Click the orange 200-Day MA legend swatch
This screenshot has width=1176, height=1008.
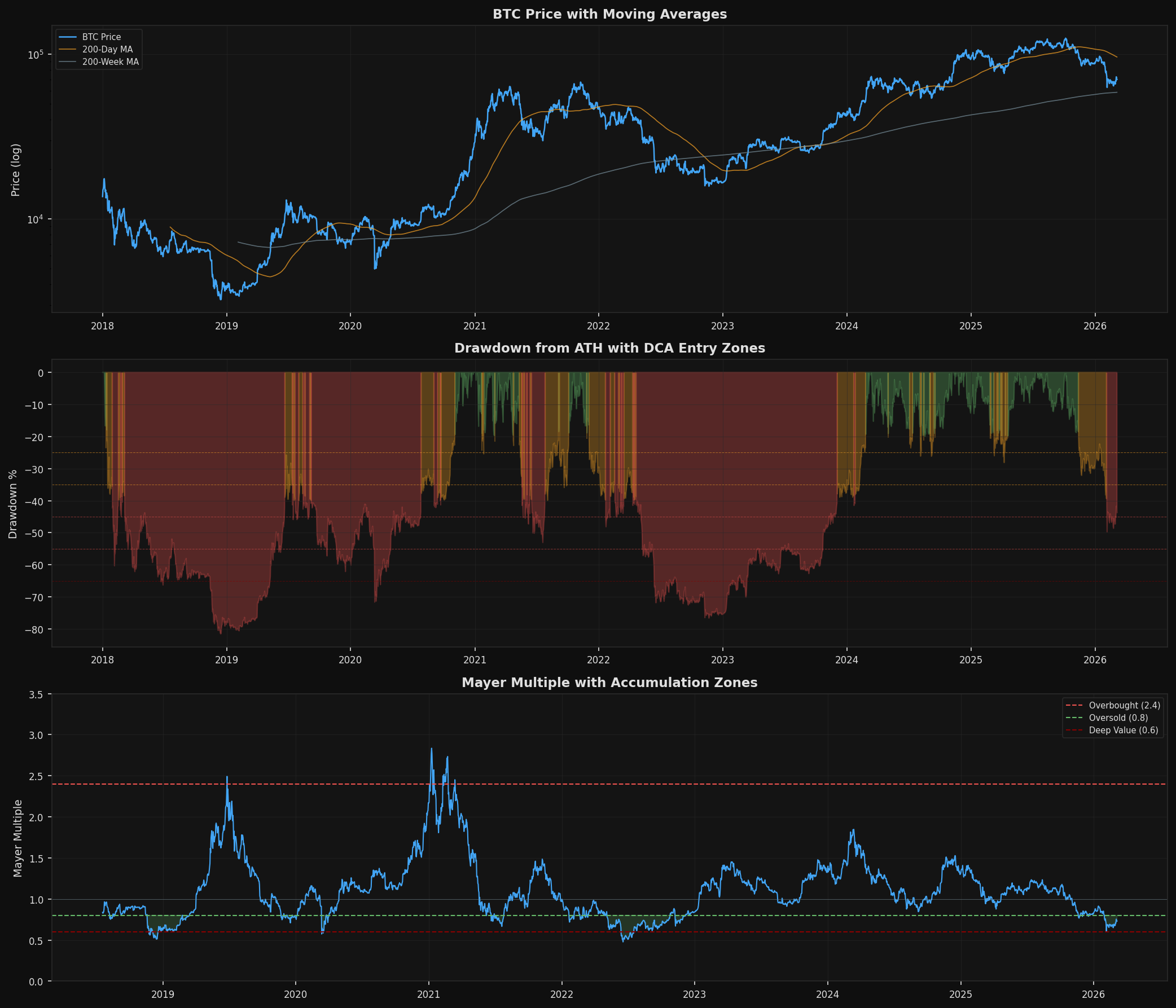68,49
